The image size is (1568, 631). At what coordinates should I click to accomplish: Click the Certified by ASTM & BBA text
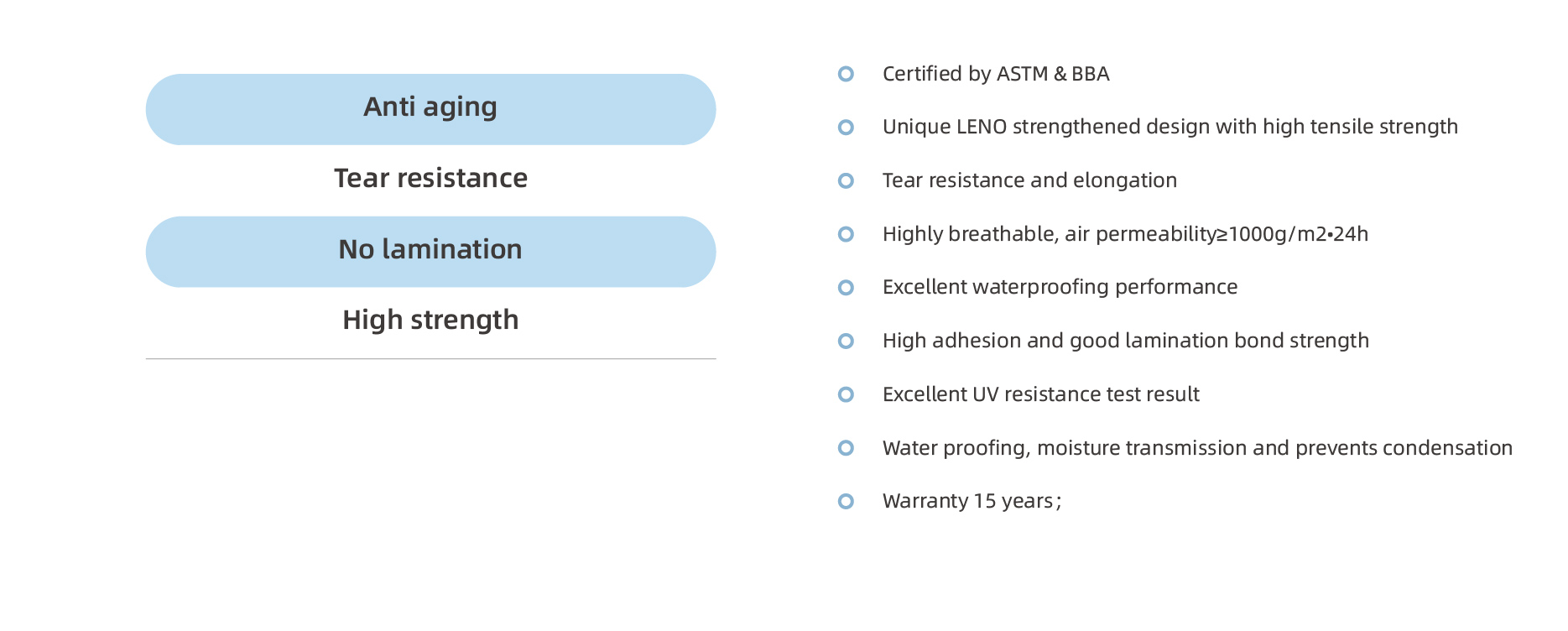(996, 74)
